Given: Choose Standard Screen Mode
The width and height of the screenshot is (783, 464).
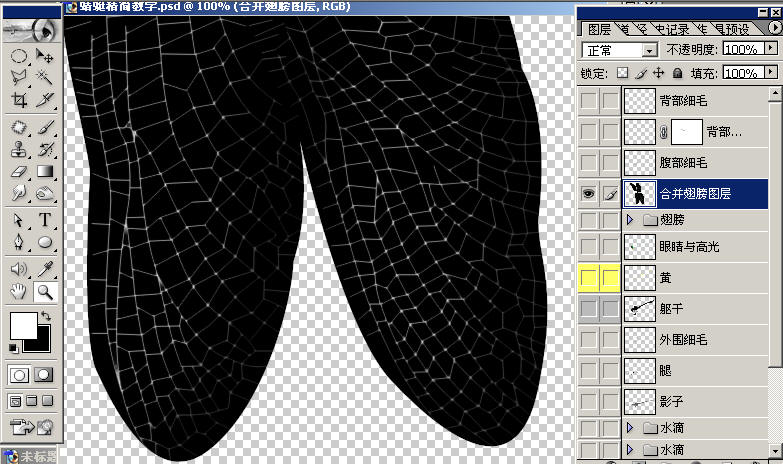Looking at the screenshot, I should pyautogui.click(x=15, y=401).
